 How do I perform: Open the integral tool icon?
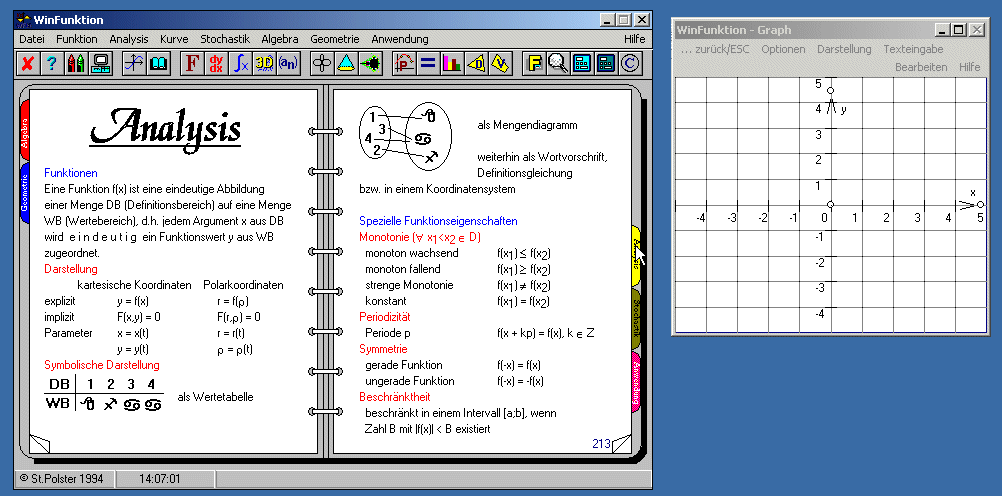pos(240,63)
